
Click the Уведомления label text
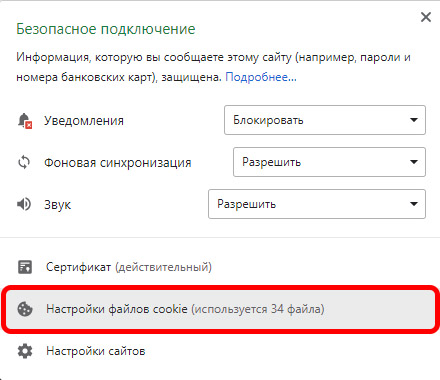tap(84, 121)
